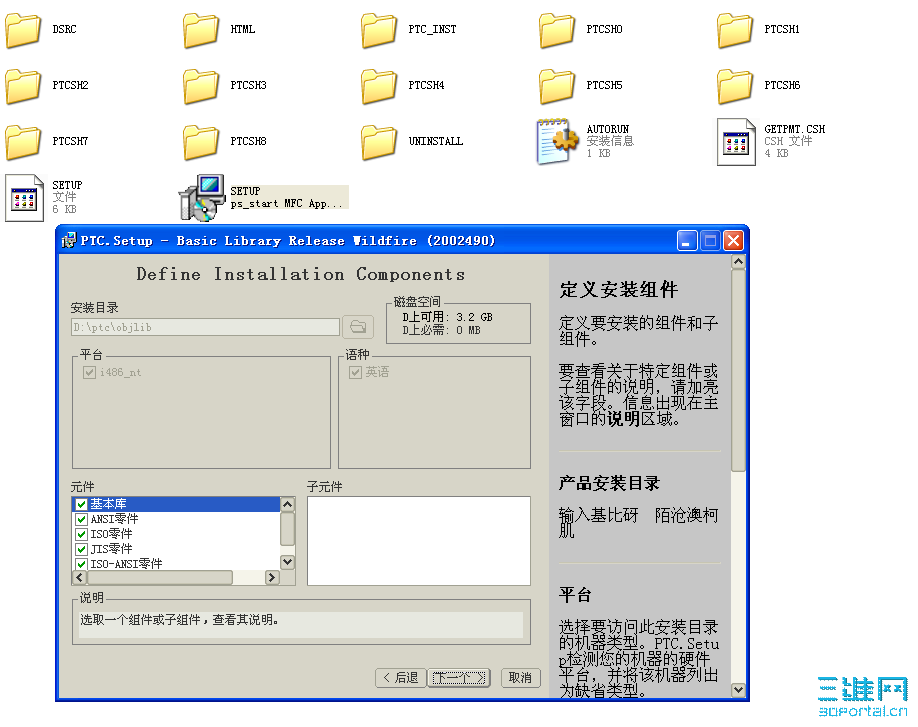Click the 说明 description text box

[301, 625]
